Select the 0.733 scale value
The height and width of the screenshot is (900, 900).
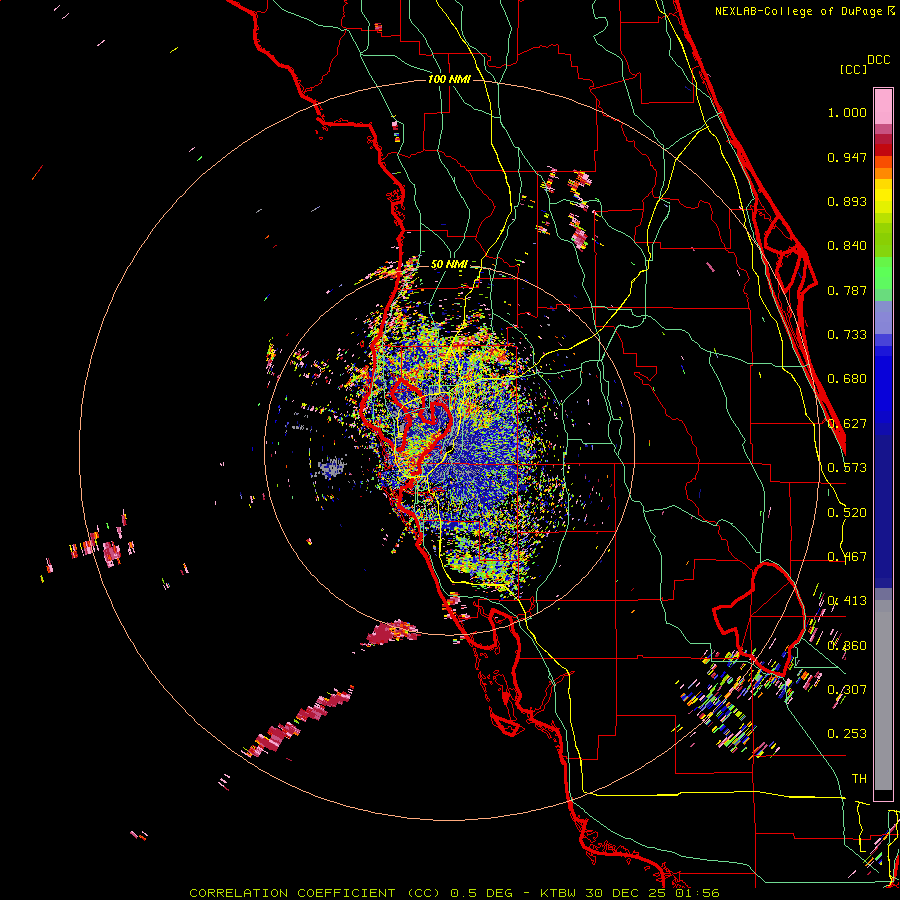click(x=847, y=335)
